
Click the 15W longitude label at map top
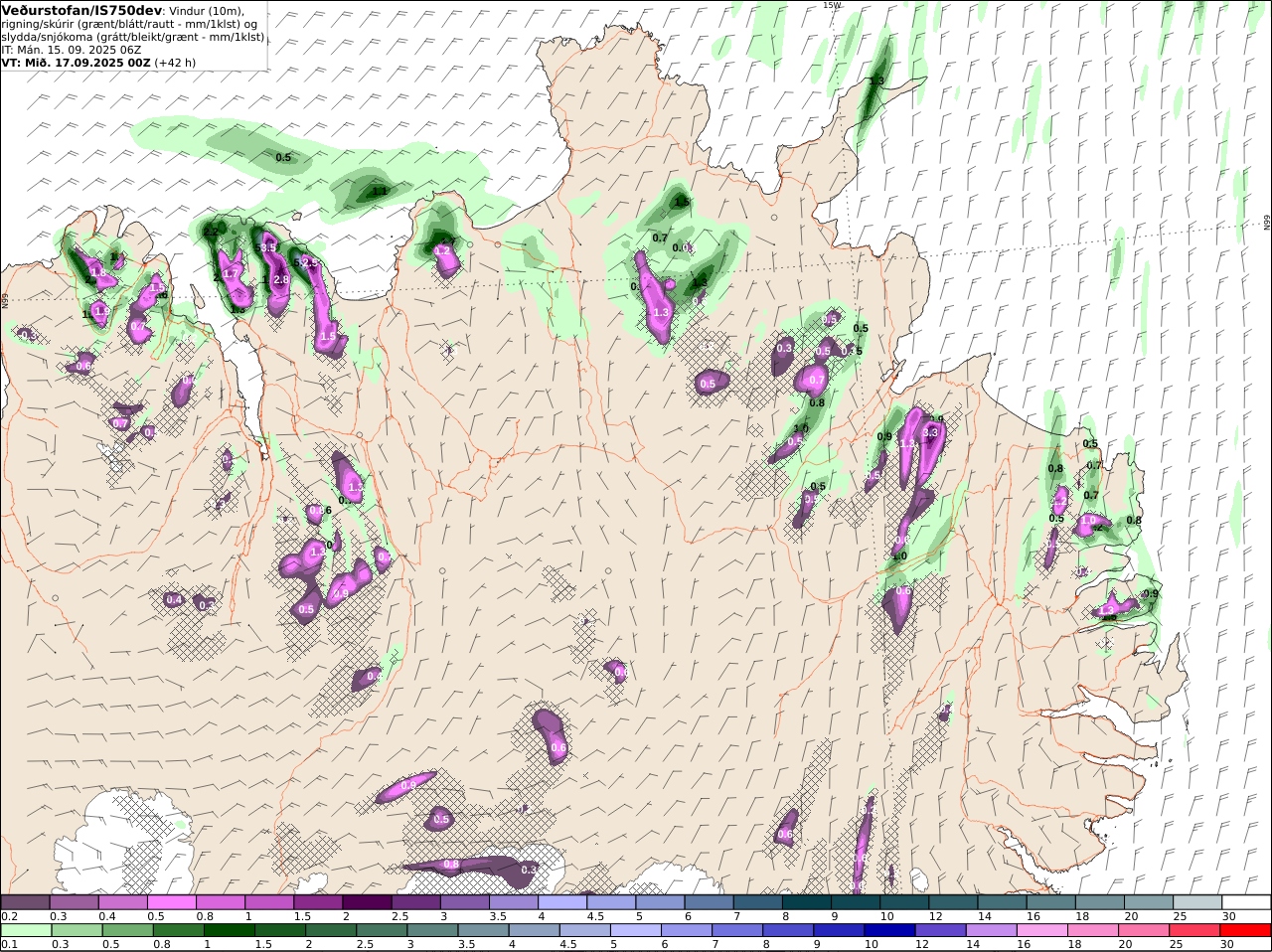pos(832,5)
